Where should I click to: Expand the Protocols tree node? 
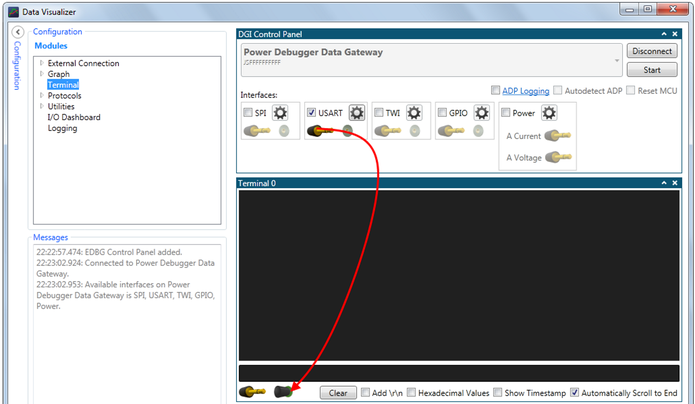[x=42, y=95]
